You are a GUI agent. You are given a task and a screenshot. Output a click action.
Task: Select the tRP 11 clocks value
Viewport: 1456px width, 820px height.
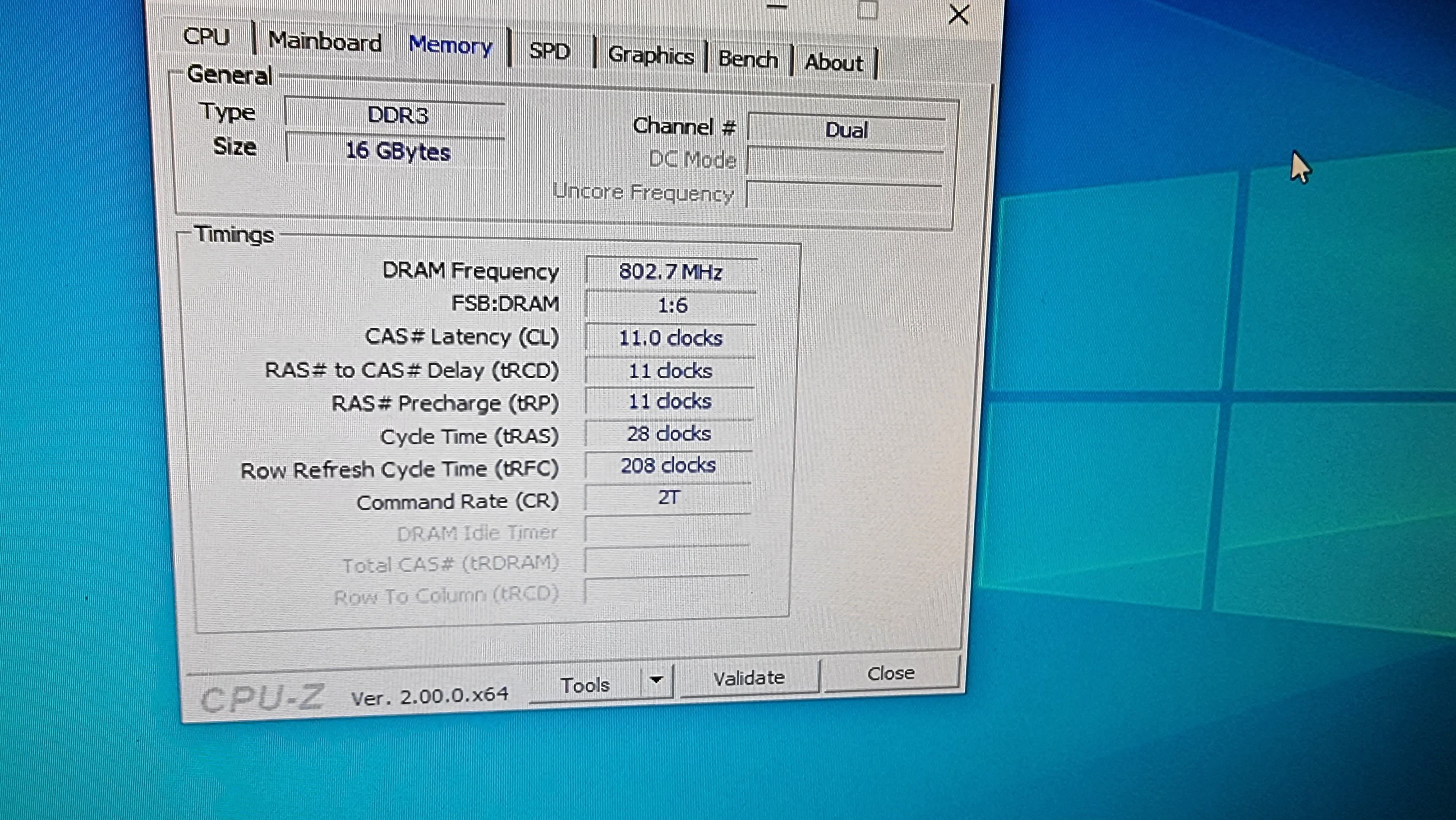pos(670,402)
